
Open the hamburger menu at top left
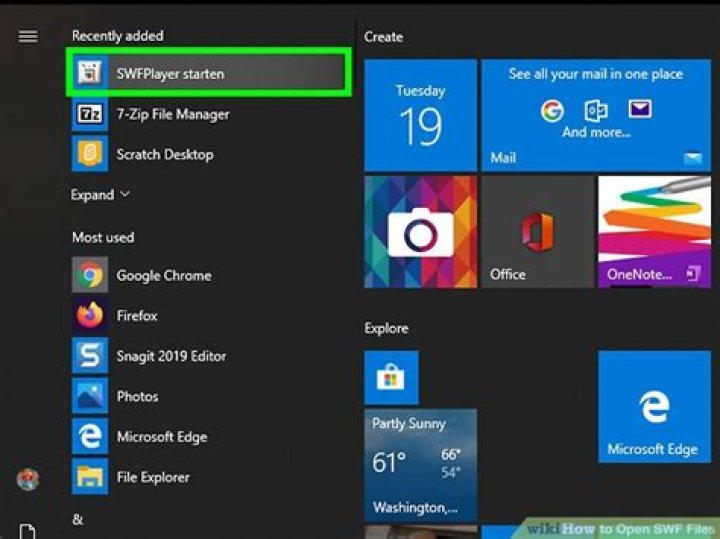[28, 36]
